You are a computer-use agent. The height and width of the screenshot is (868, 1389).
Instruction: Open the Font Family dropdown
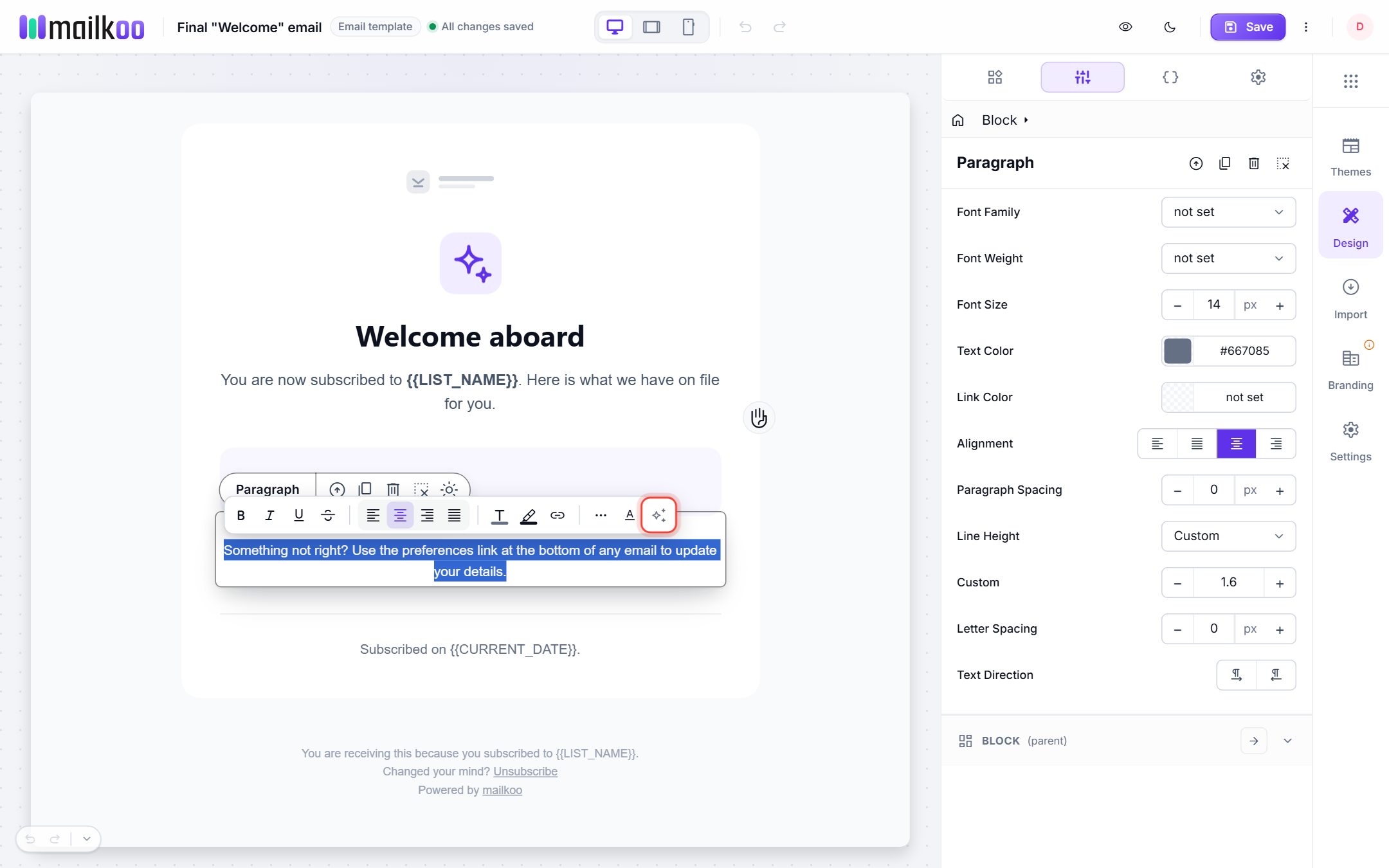click(x=1228, y=212)
